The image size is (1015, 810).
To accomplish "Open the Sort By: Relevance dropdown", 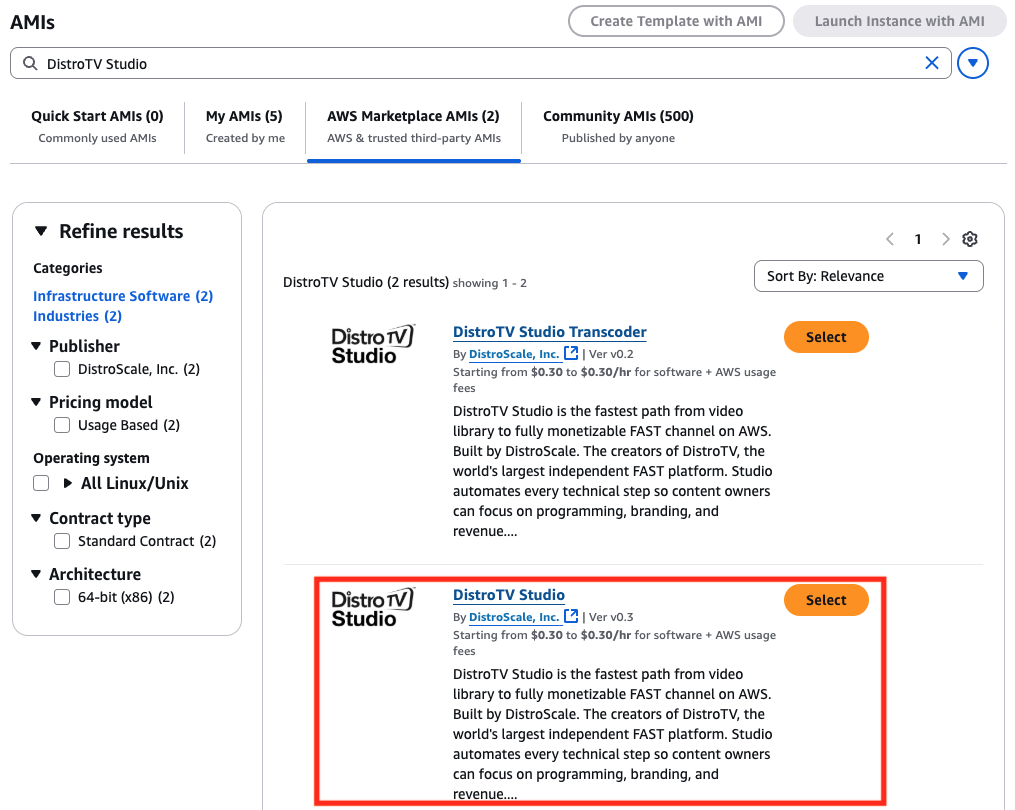I will (x=868, y=276).
